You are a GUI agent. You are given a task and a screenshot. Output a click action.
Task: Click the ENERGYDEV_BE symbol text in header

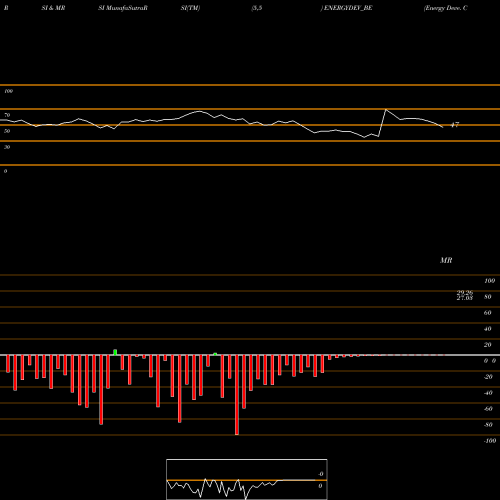pos(348,8)
